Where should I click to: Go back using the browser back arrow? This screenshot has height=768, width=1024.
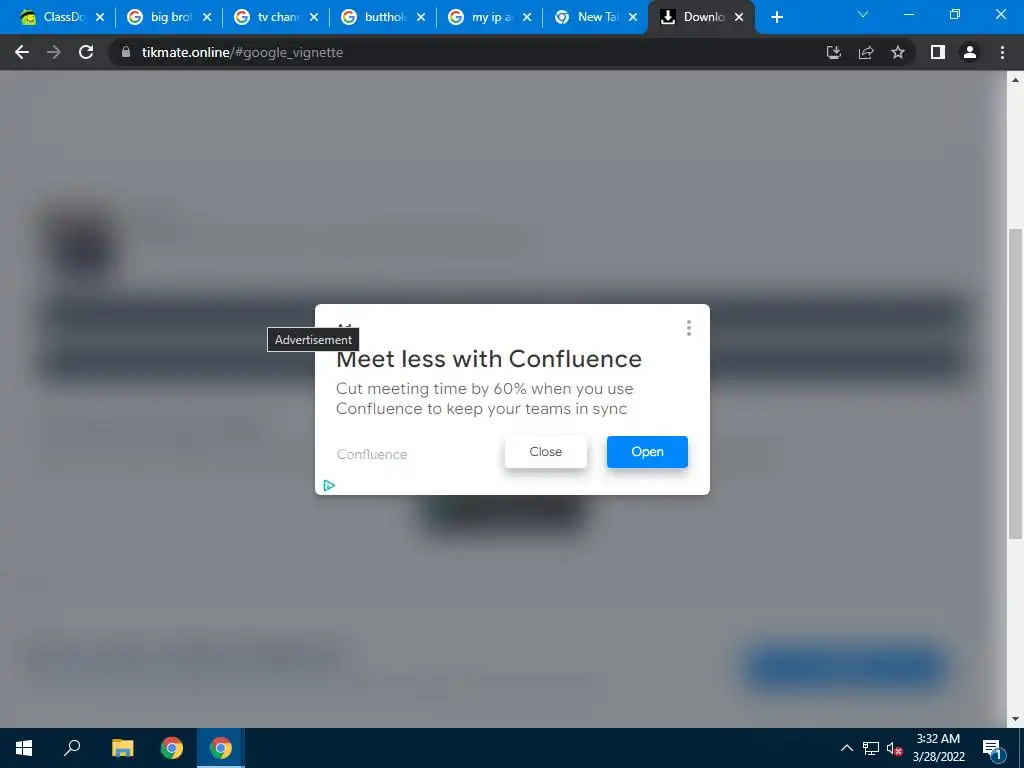coord(22,52)
